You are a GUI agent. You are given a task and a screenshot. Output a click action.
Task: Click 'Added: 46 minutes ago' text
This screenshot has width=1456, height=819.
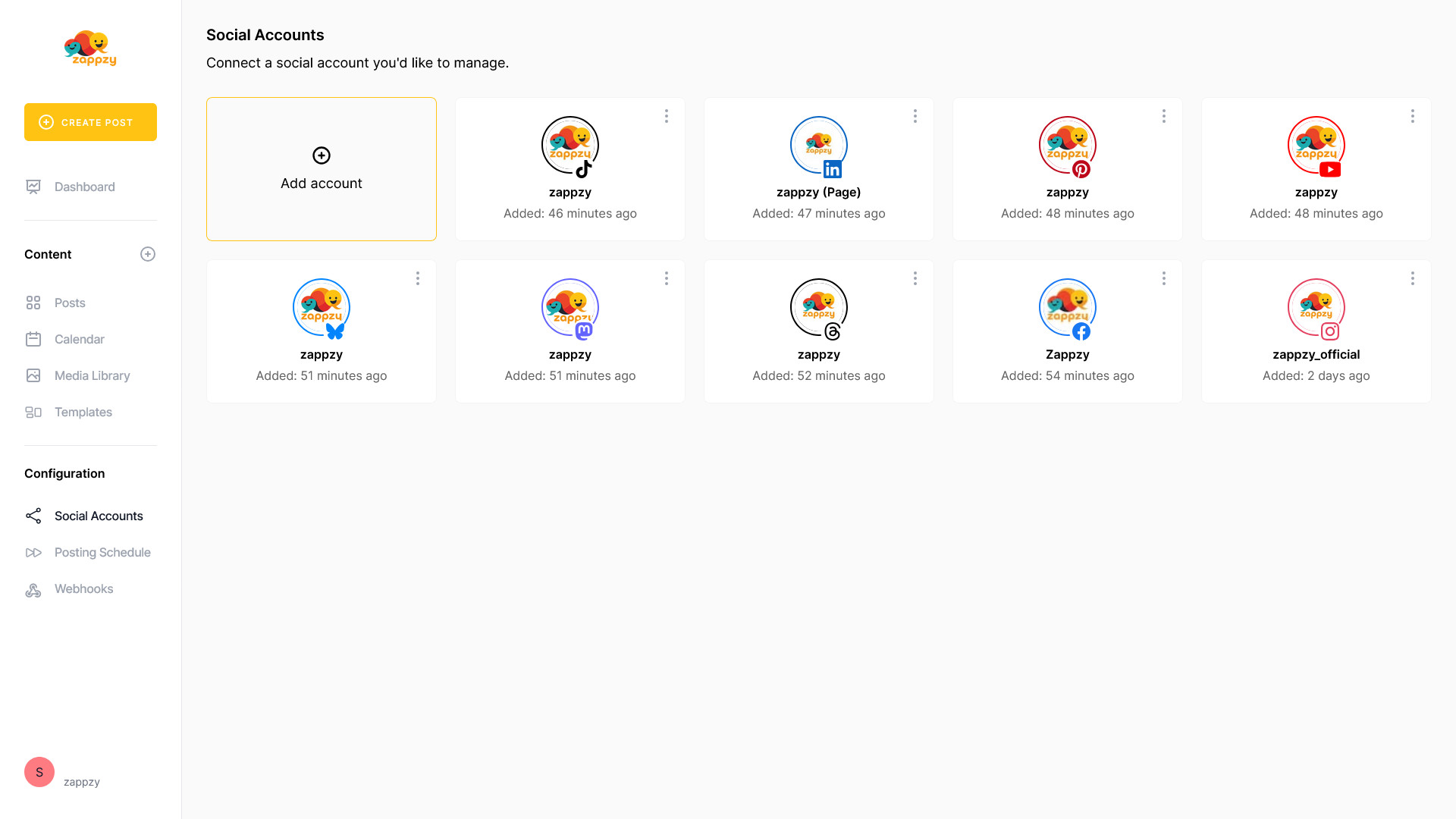pyautogui.click(x=570, y=213)
